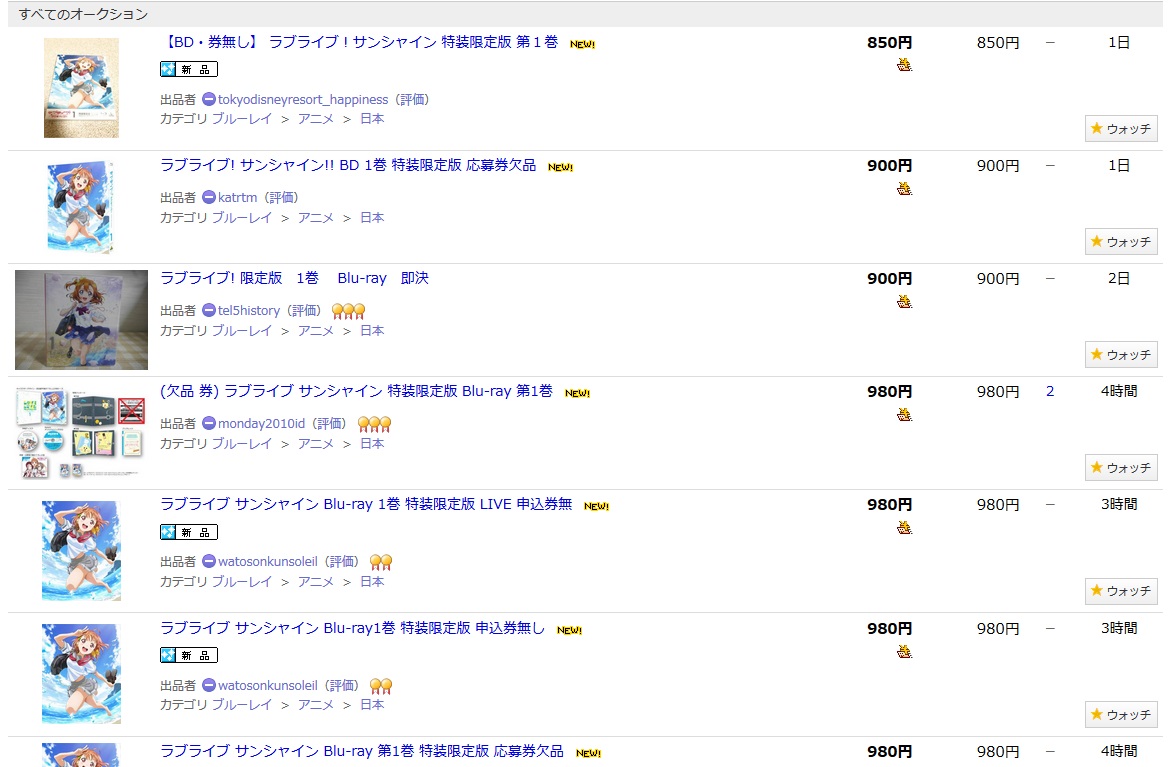Open thumbnail of the ラブライブ! 限定版 1巻 listing

coord(81,320)
